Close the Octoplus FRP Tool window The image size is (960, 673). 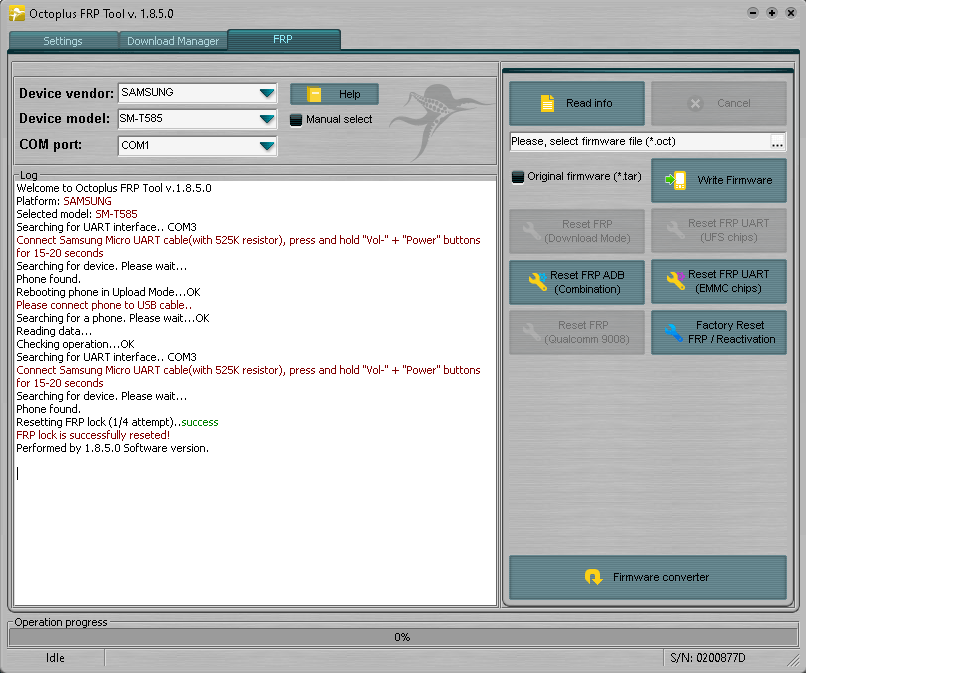click(791, 13)
